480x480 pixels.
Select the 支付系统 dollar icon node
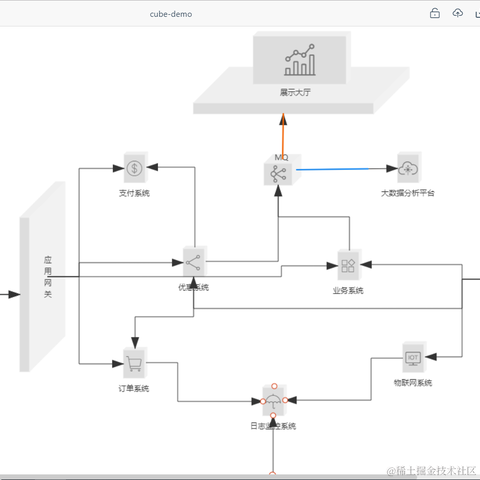click(135, 168)
